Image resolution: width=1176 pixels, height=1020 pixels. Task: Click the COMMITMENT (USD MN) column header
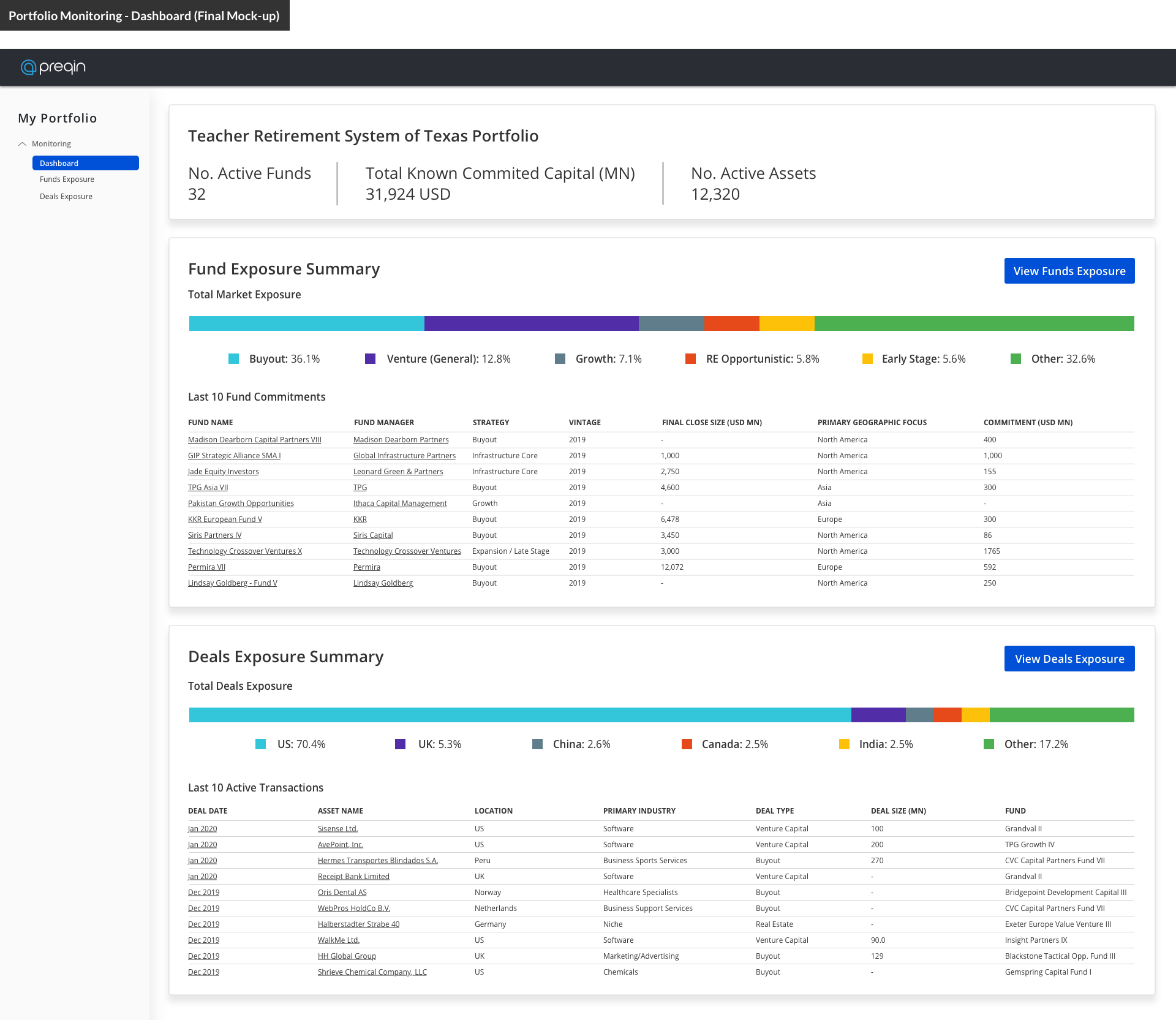[1028, 423]
